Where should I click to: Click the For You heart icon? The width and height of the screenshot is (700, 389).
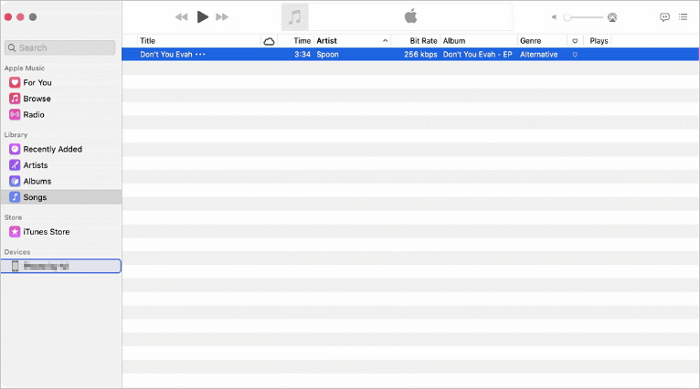coord(15,83)
